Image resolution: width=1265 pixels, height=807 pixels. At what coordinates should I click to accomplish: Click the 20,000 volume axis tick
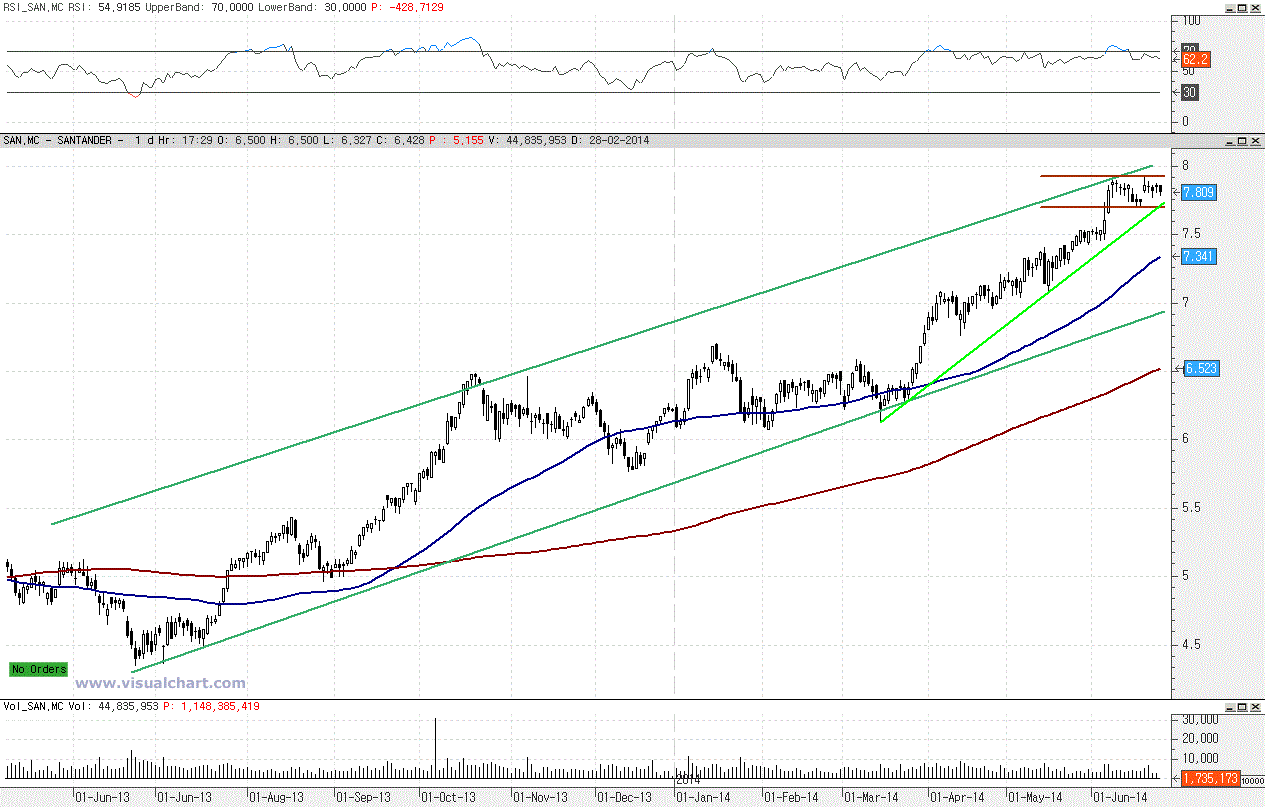click(1198, 738)
